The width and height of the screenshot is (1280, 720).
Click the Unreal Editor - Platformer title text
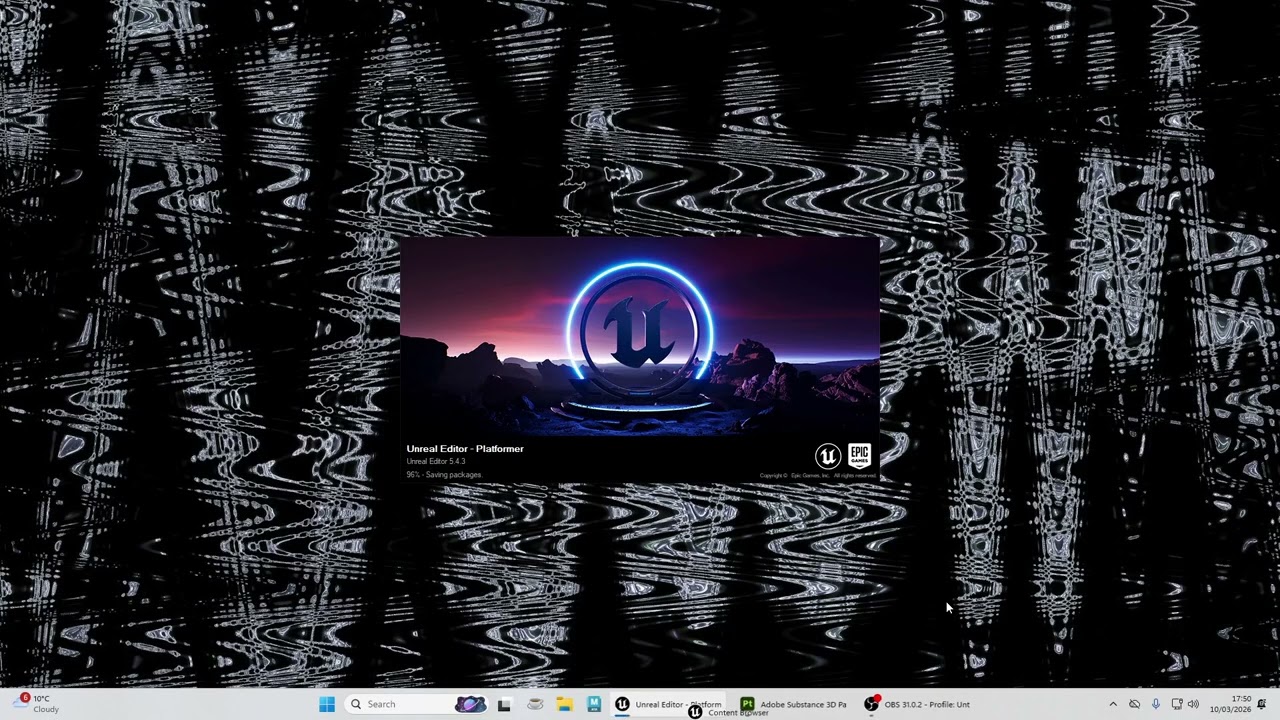coord(465,449)
